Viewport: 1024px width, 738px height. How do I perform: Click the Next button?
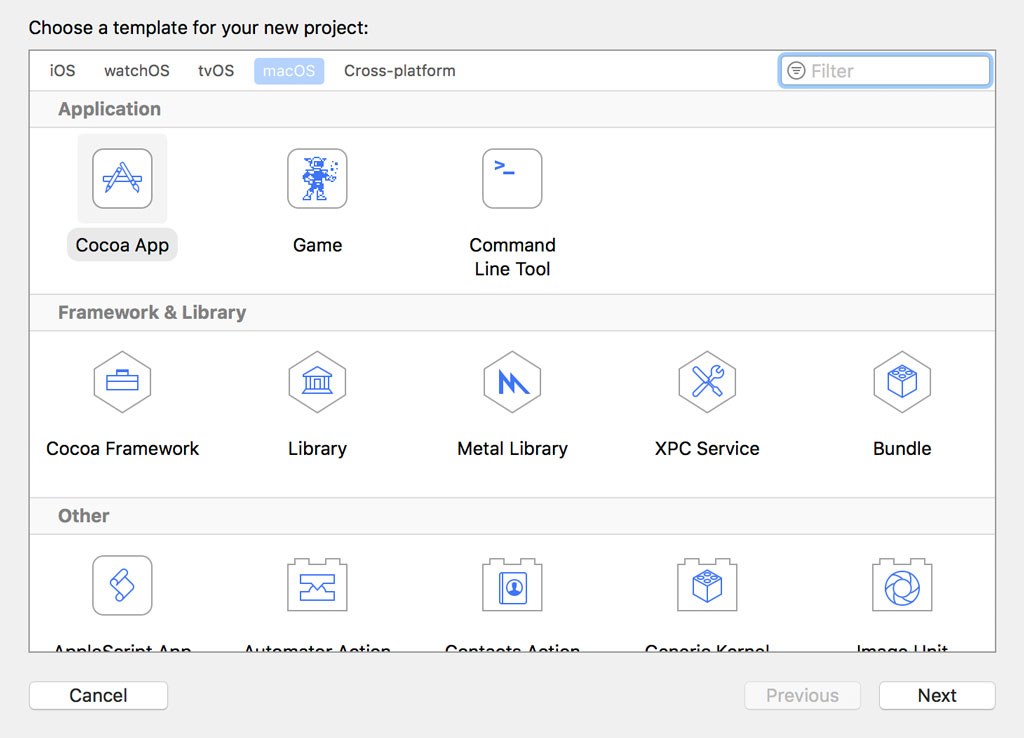(x=936, y=695)
